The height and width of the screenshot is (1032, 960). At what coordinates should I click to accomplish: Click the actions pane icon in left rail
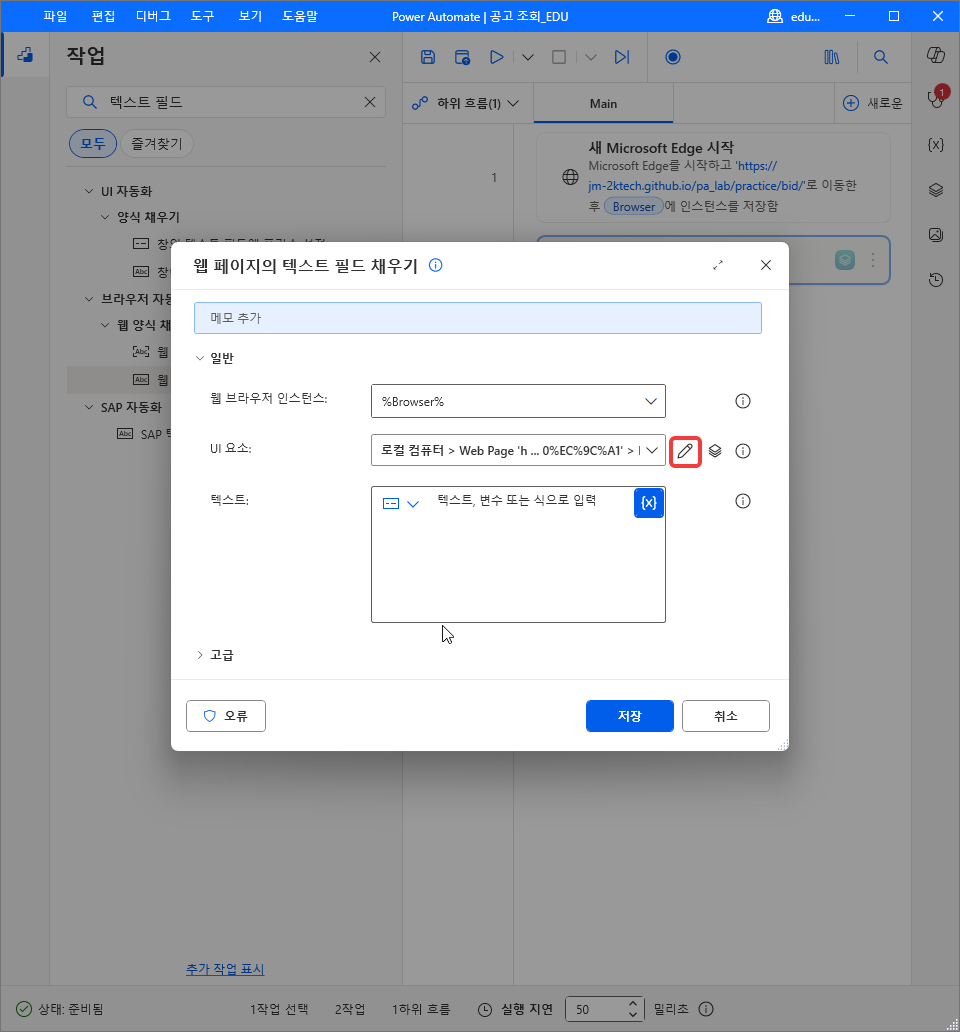pos(25,55)
